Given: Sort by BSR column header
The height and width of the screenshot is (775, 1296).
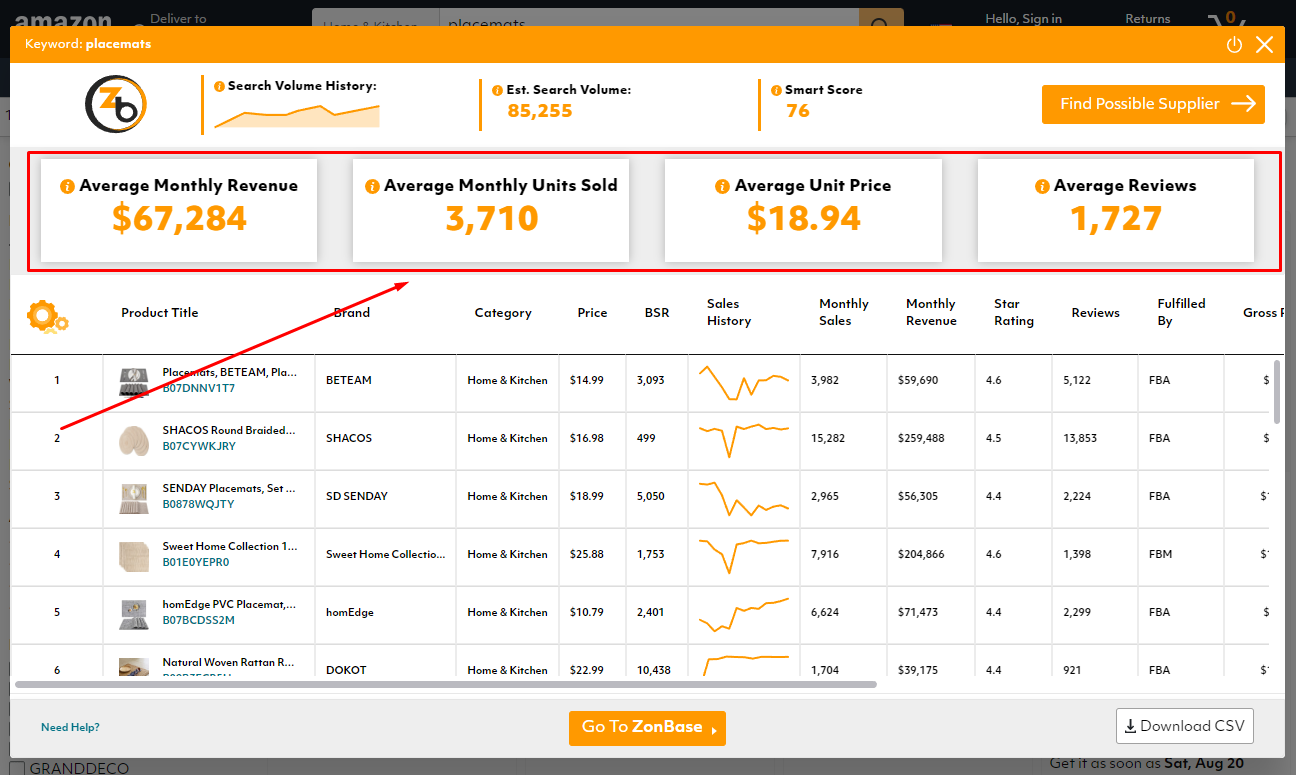Looking at the screenshot, I should pos(657,313).
